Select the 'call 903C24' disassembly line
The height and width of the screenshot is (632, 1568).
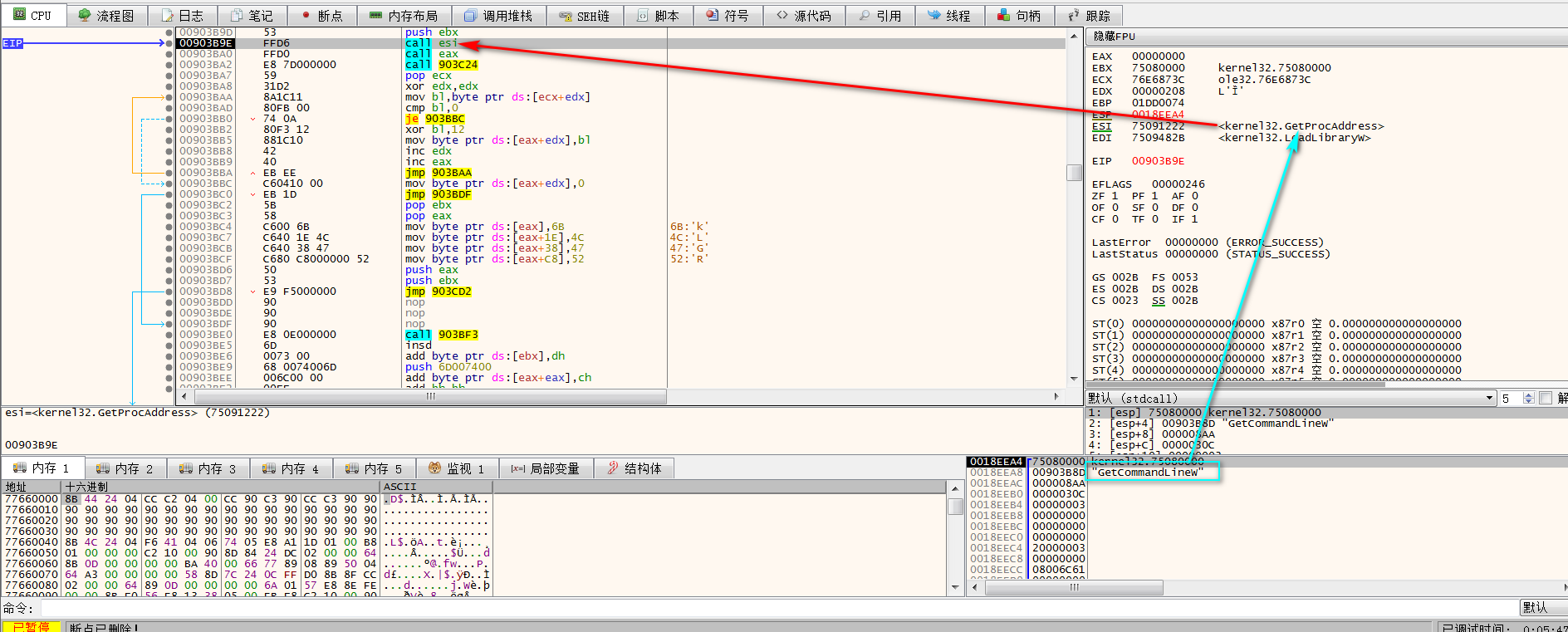point(441,65)
